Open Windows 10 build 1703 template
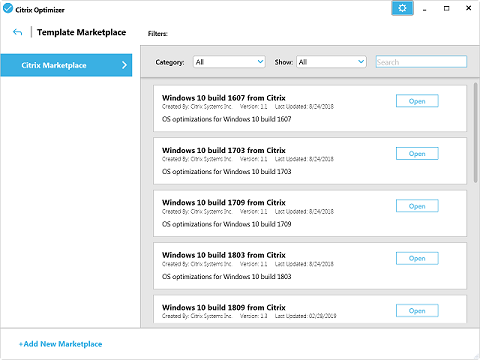 (417, 154)
